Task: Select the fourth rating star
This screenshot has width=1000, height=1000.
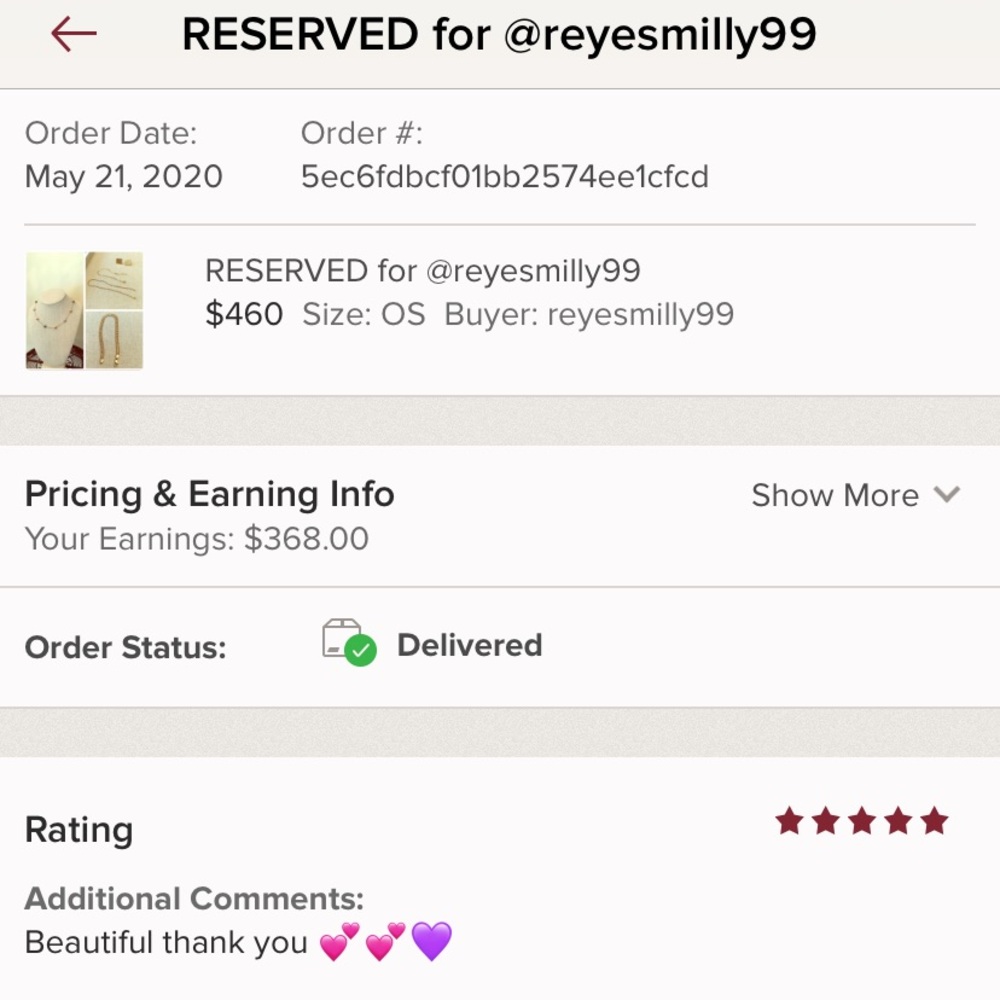Action: [x=899, y=821]
